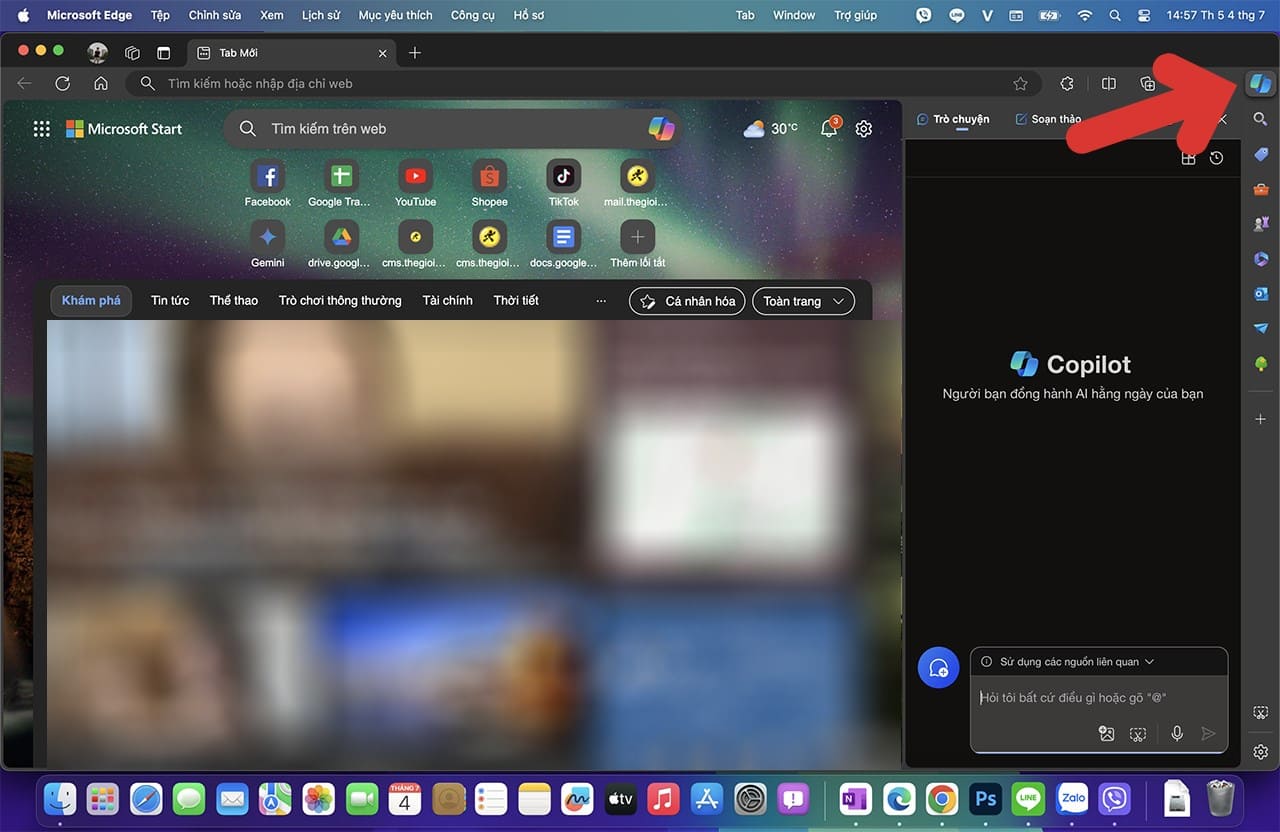Add this page to favorites star
1280x832 pixels.
pos(1020,84)
